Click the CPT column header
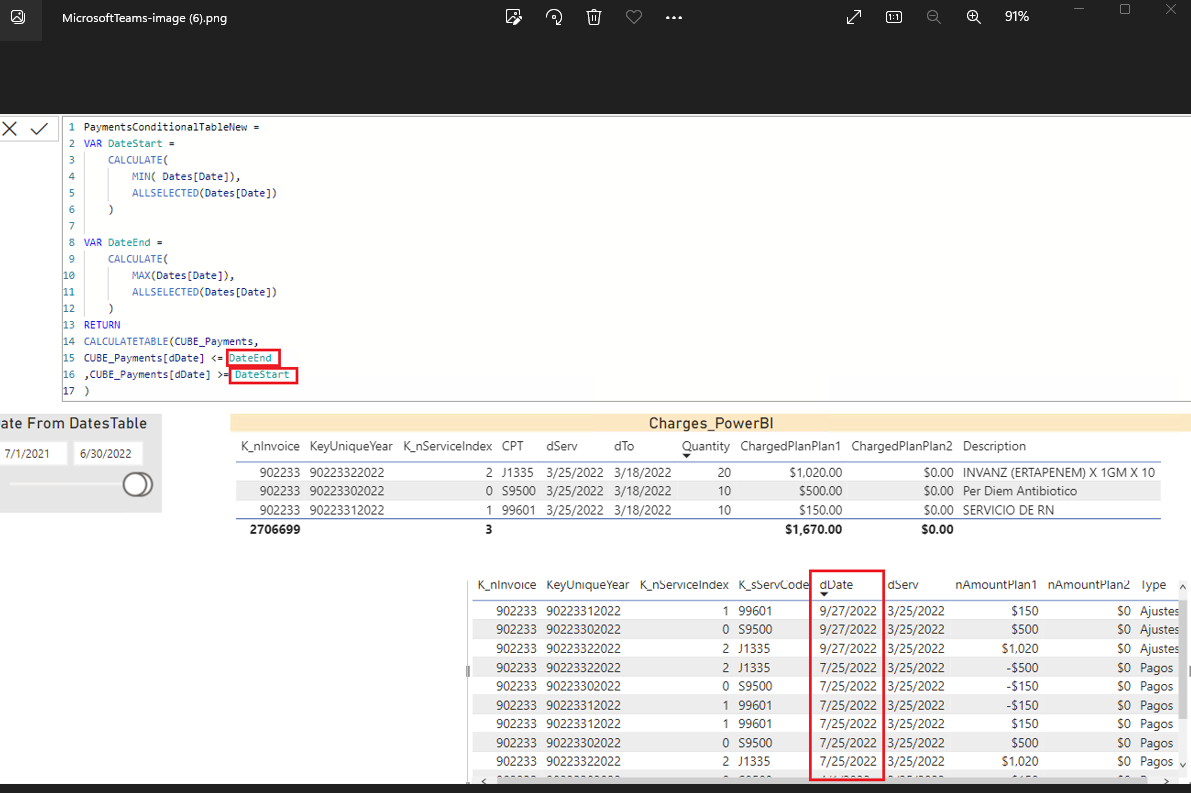 coord(513,446)
